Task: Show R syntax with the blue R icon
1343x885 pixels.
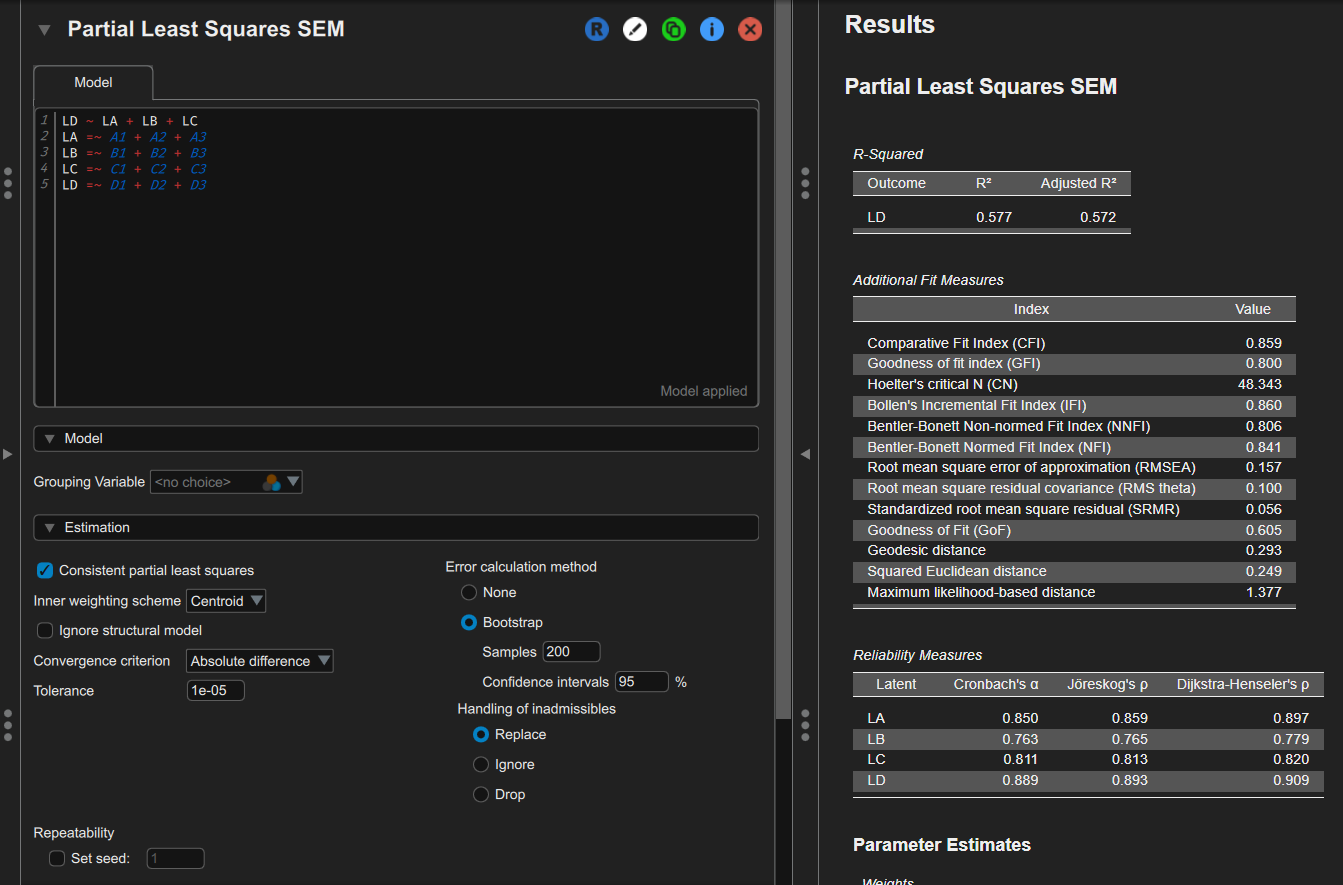Action: click(596, 29)
